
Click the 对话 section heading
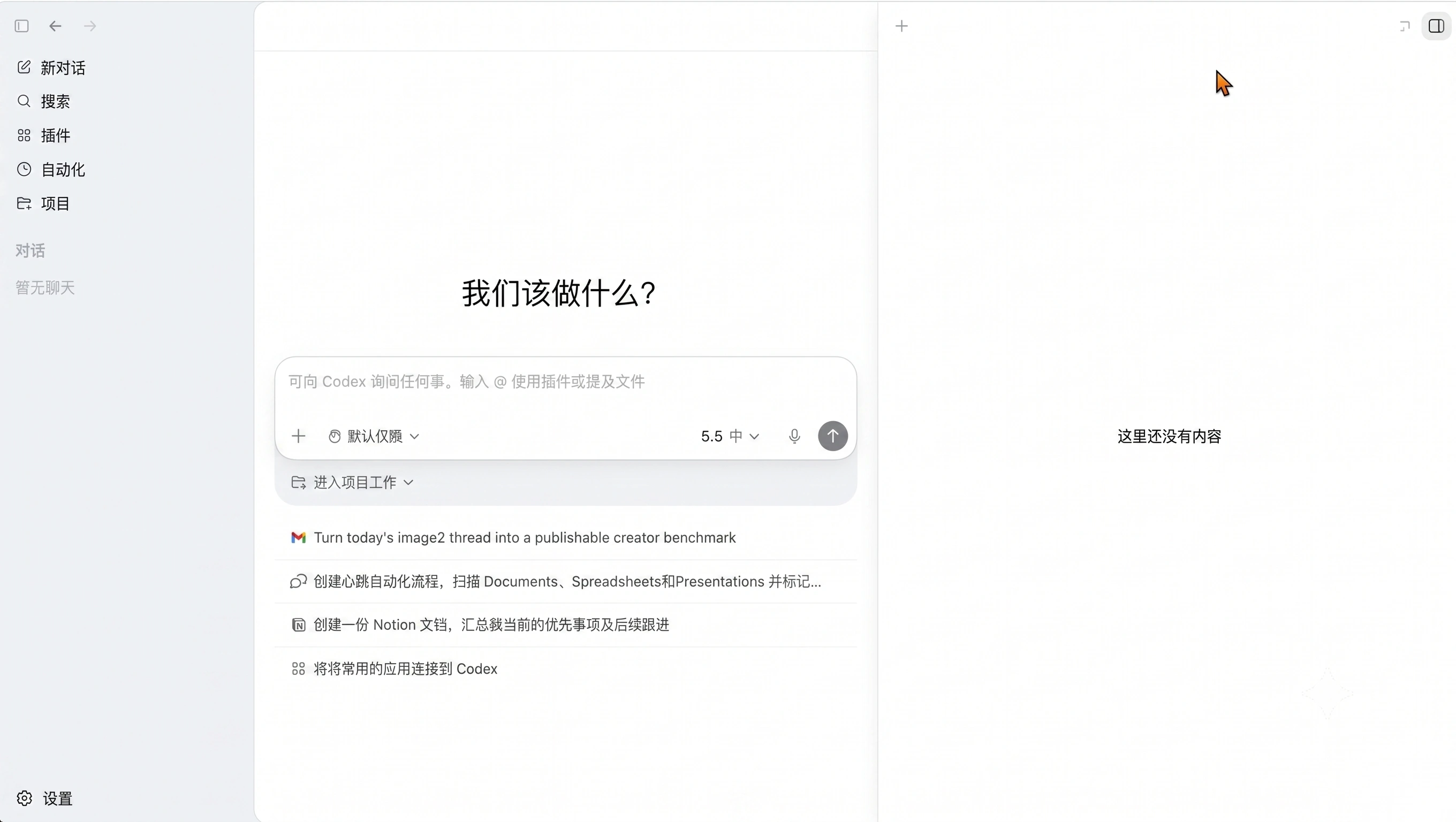coord(30,250)
